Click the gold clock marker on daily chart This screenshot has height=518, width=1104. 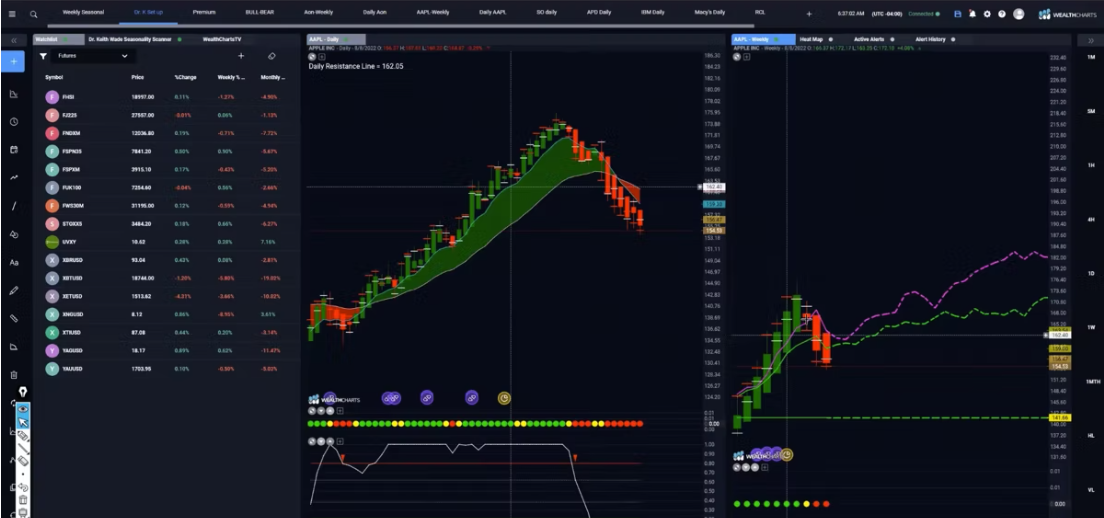tap(504, 398)
